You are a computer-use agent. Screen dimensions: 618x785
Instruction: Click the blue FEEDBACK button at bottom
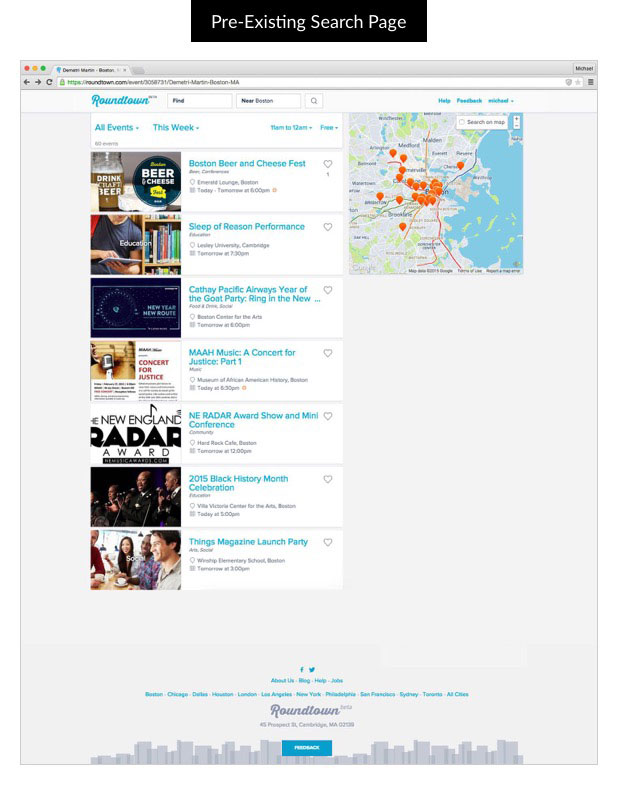pyautogui.click(x=306, y=747)
